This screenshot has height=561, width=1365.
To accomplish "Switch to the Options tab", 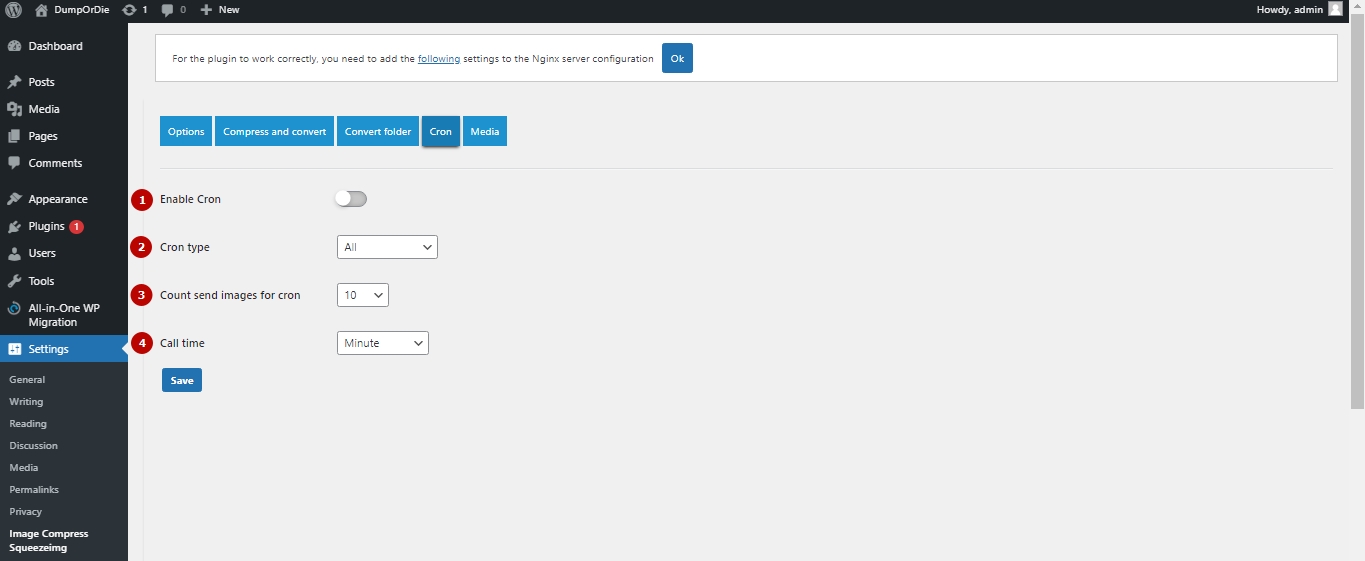I will 186,131.
